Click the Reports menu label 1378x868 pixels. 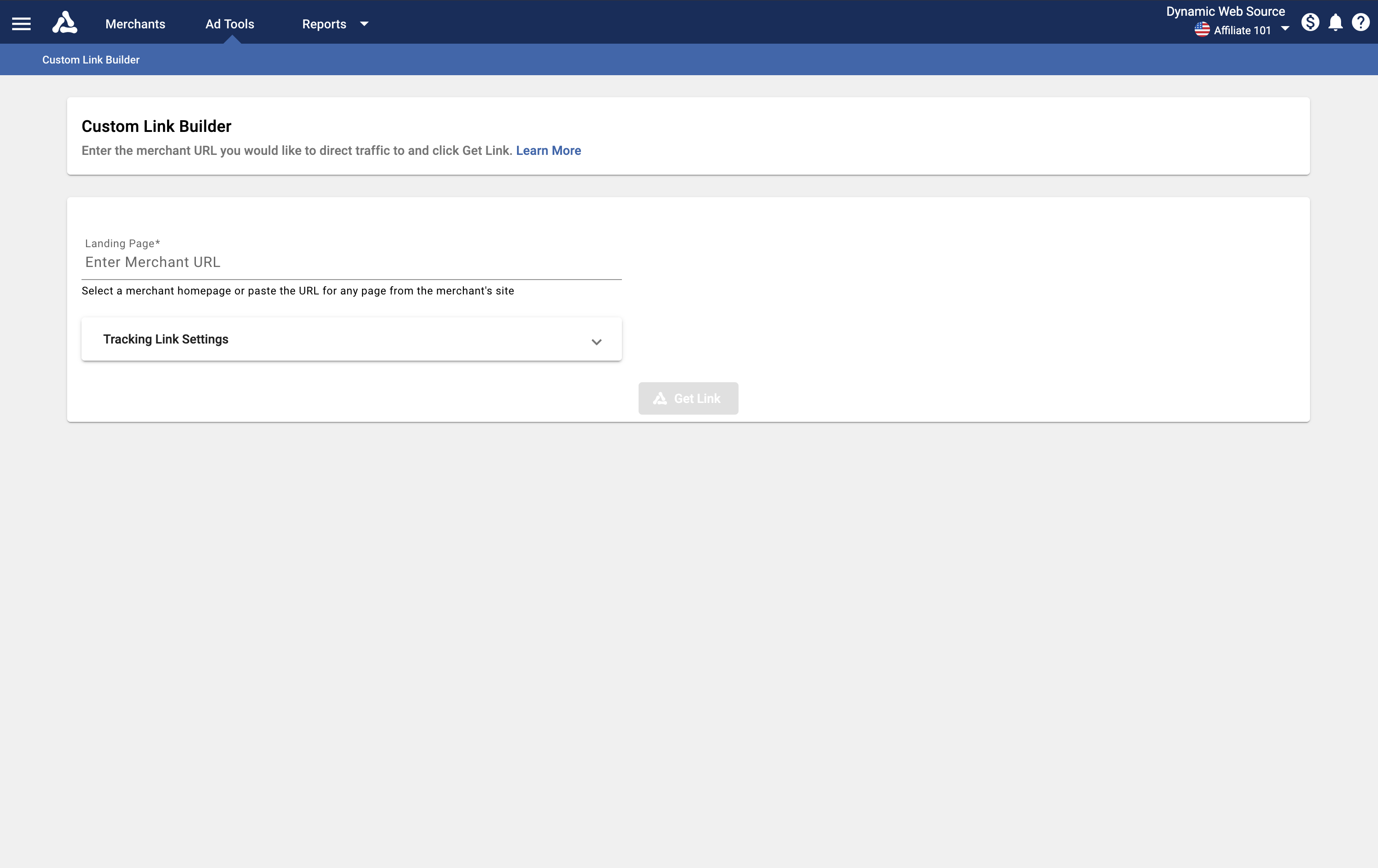tap(324, 24)
